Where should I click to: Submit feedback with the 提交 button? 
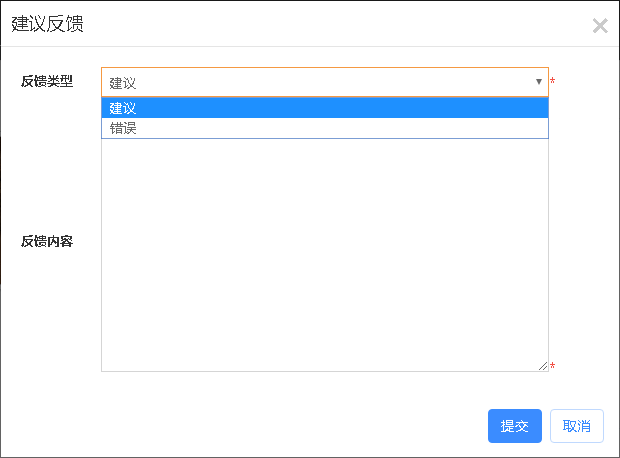[x=515, y=426]
